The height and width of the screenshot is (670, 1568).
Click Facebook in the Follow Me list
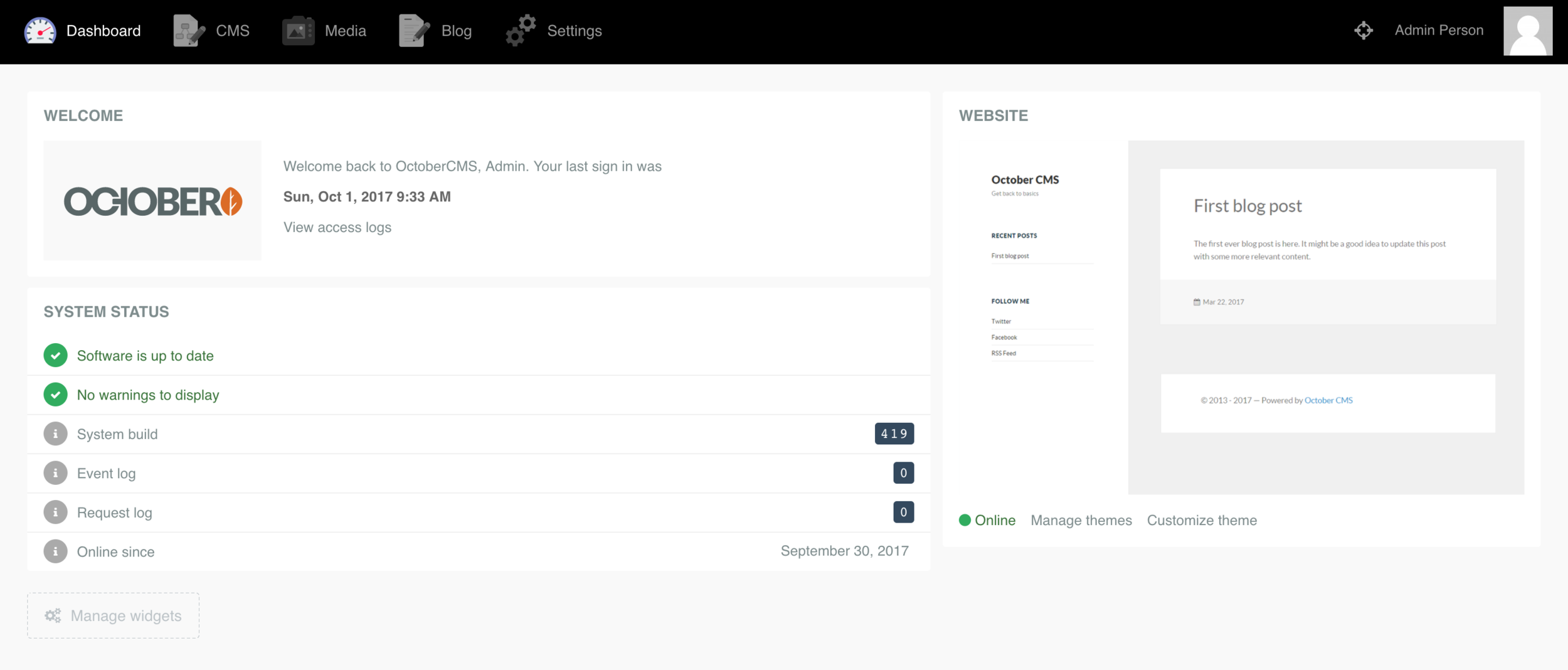1004,338
